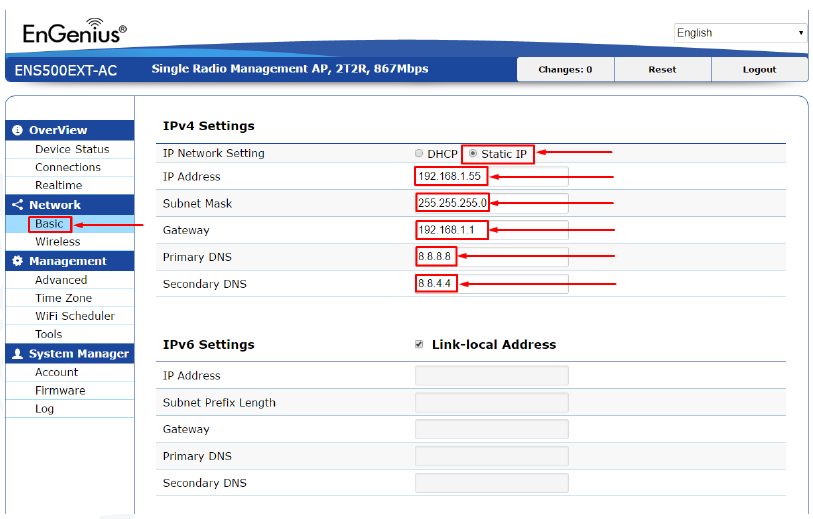Click the Logout button

click(759, 69)
